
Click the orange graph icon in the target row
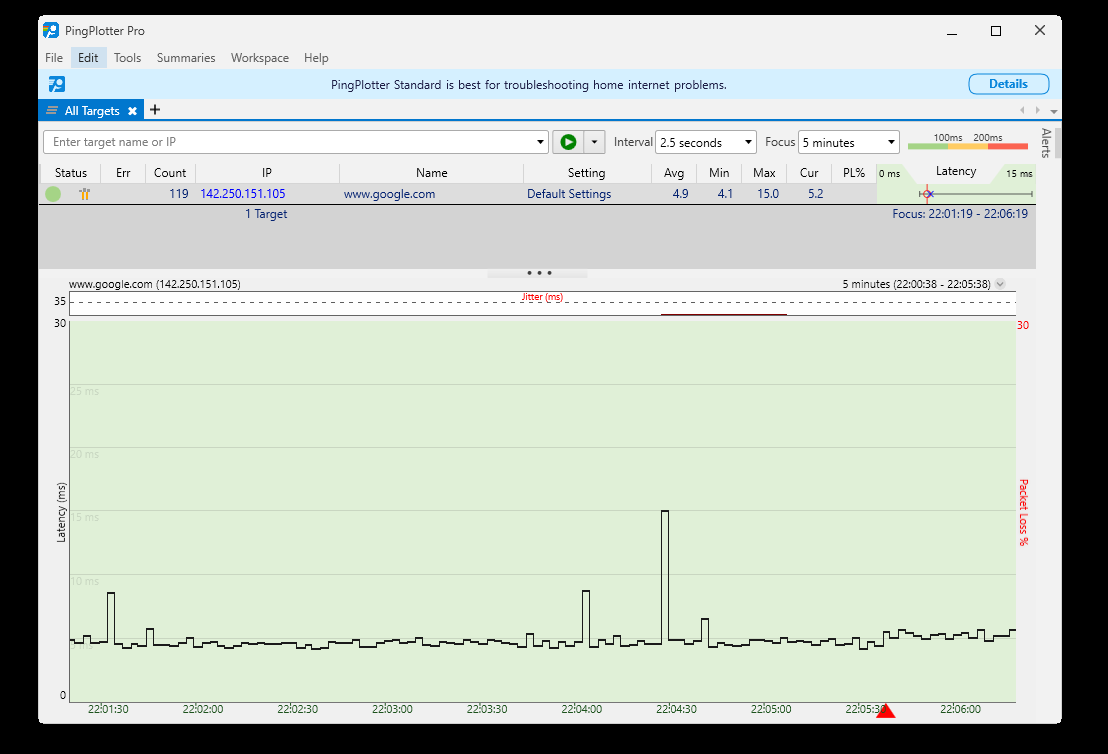click(x=84, y=194)
